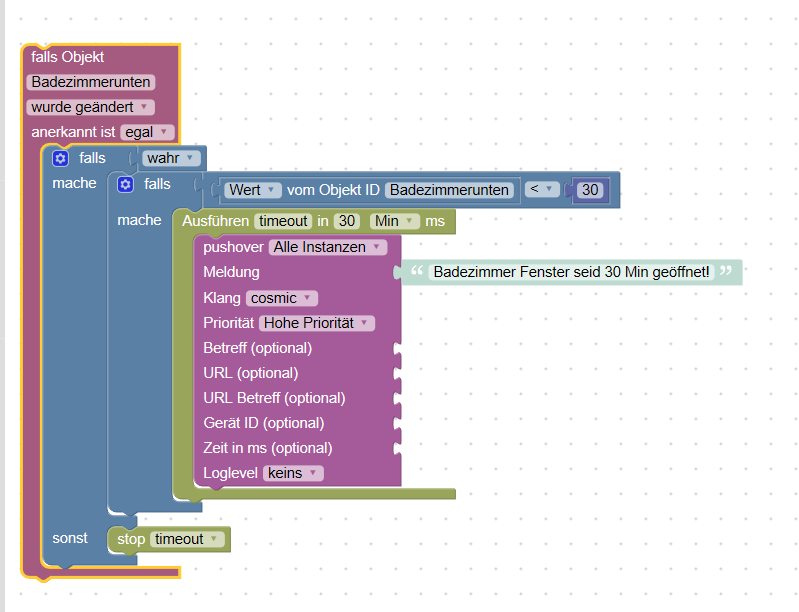This screenshot has height=612, width=799.
Task: Click the 'Gerät ID (optional)' input row
Action: coord(298,423)
